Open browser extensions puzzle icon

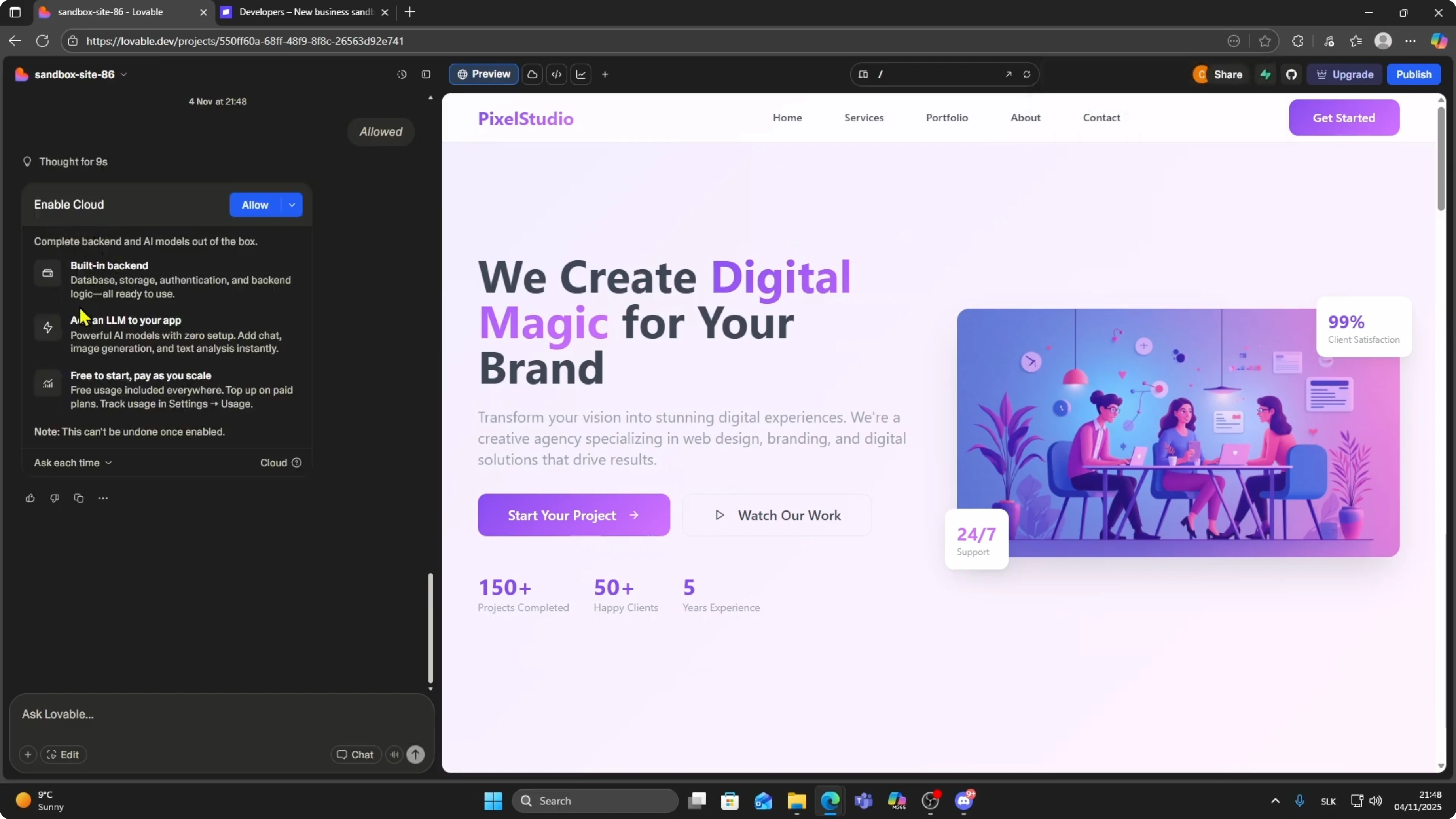1297,41
